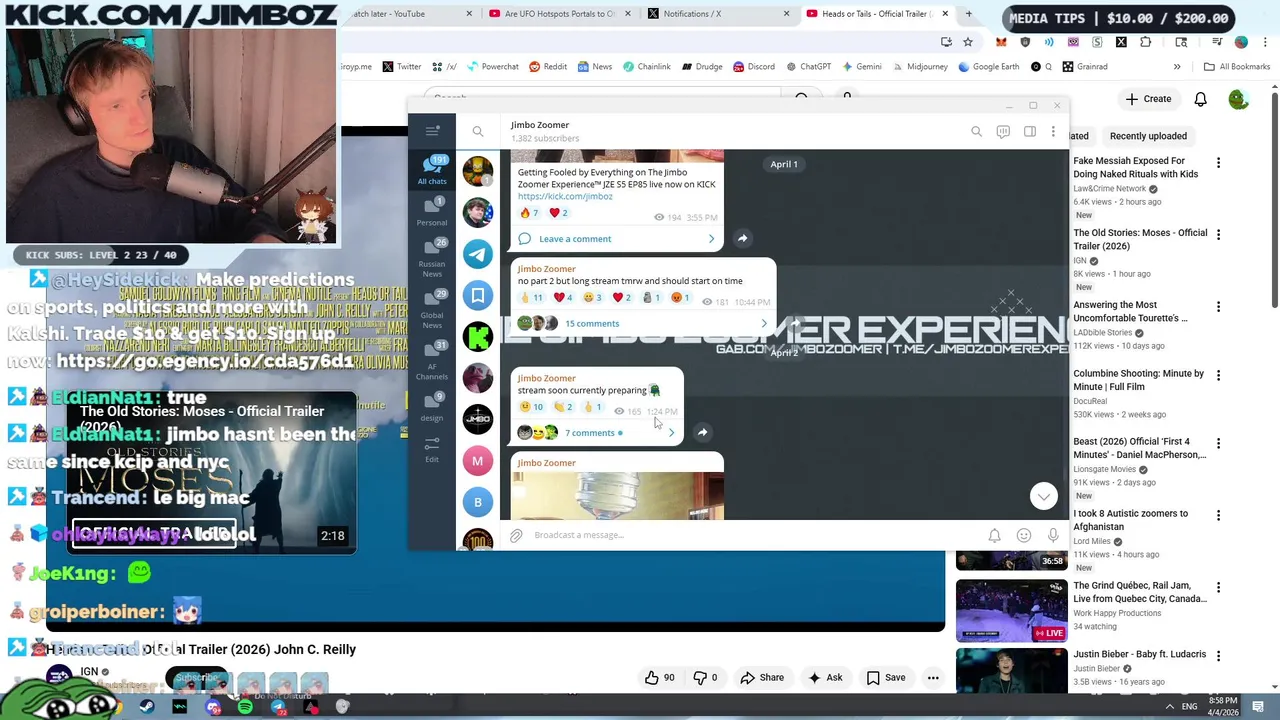Open the chat with pink M avatar
The image size is (1280, 720).
(x=478, y=461)
